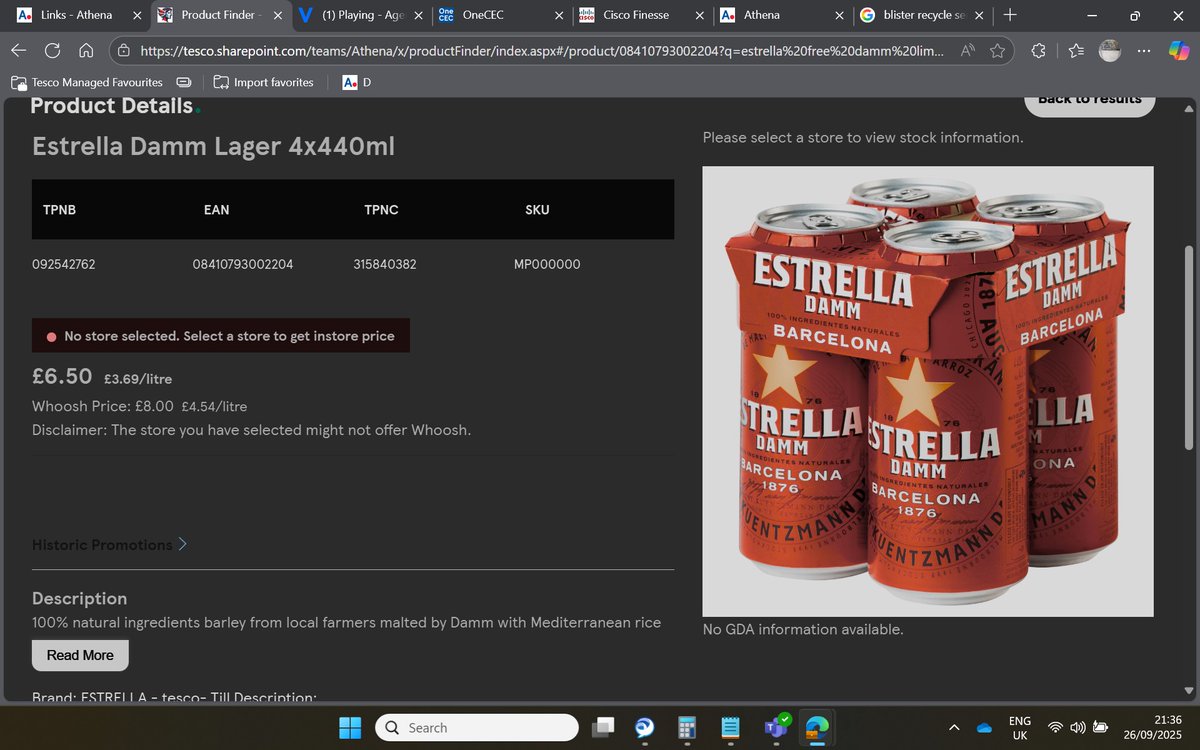
Task: Close the Links - Athena tab
Action: 137,15
